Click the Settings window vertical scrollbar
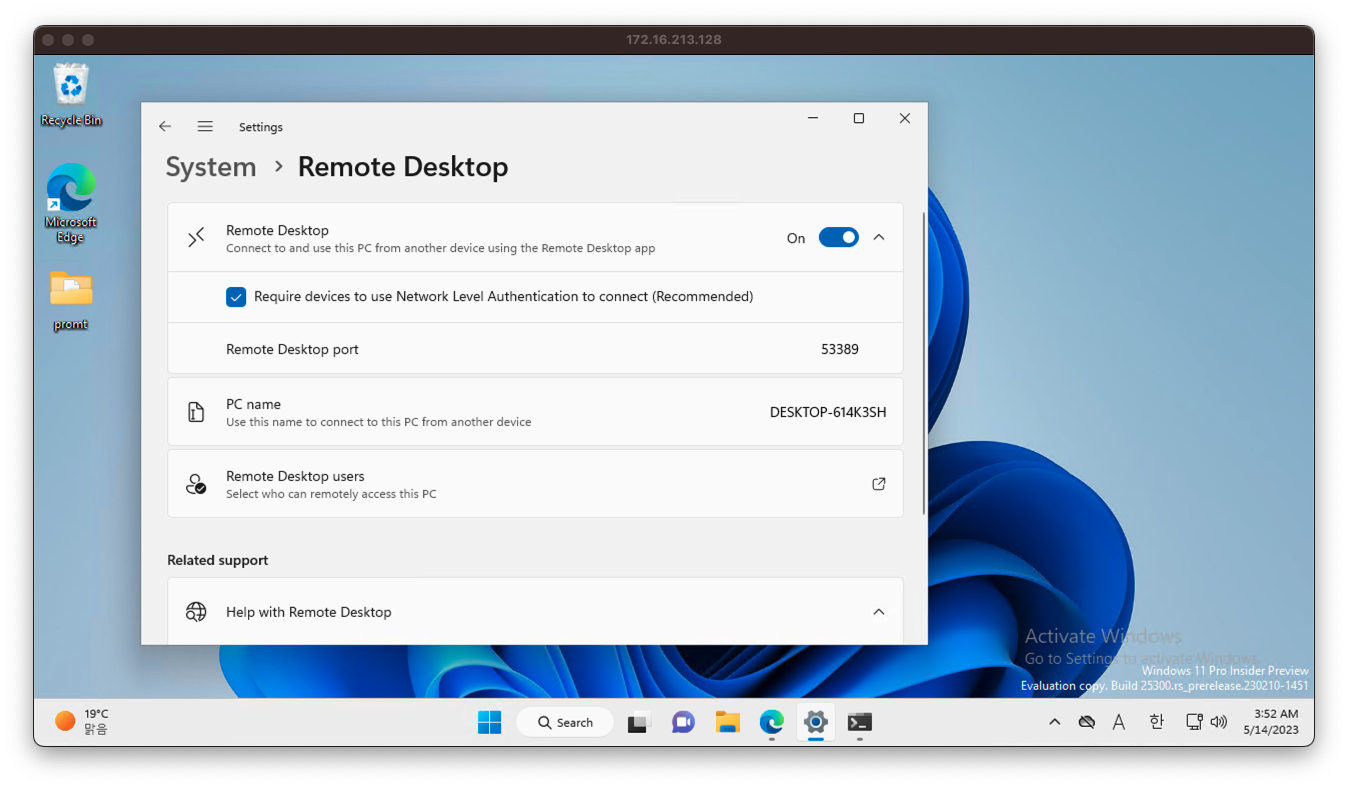 [924, 362]
